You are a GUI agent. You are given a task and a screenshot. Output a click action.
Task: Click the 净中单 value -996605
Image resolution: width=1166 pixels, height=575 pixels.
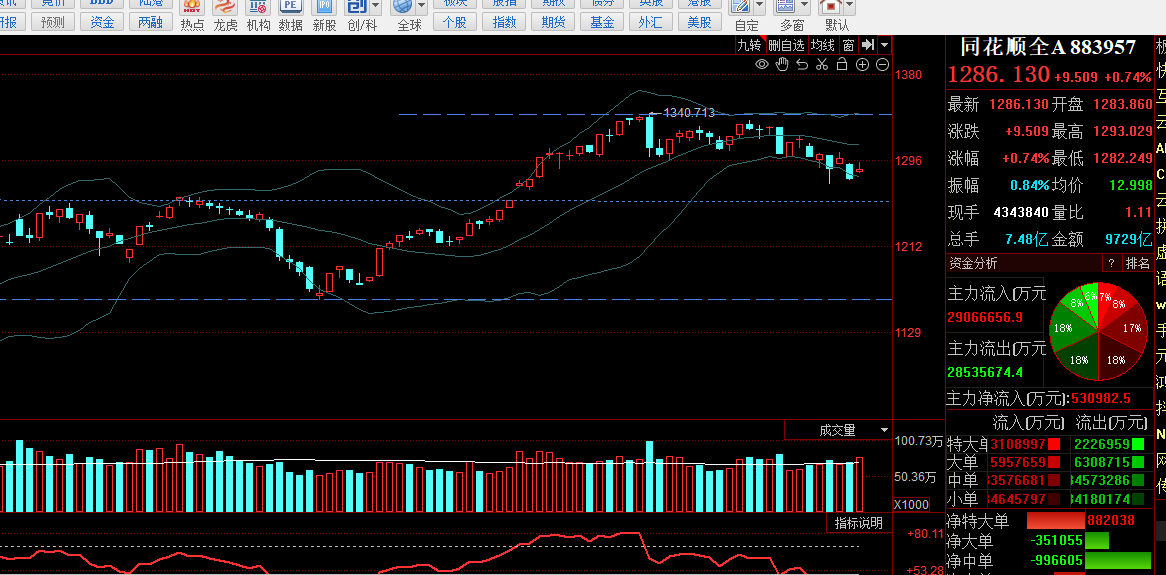[x=1056, y=560]
